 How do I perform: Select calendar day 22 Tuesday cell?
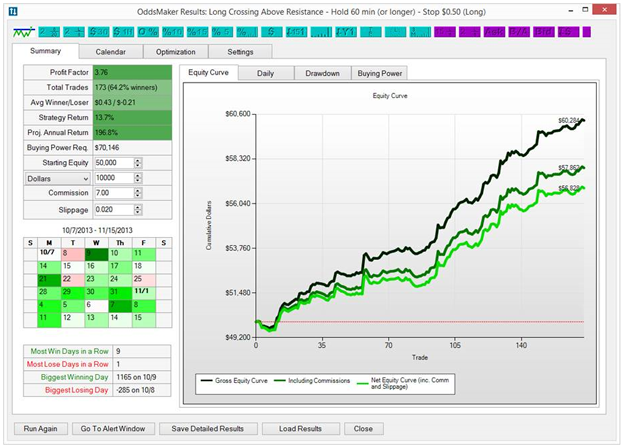(73, 281)
